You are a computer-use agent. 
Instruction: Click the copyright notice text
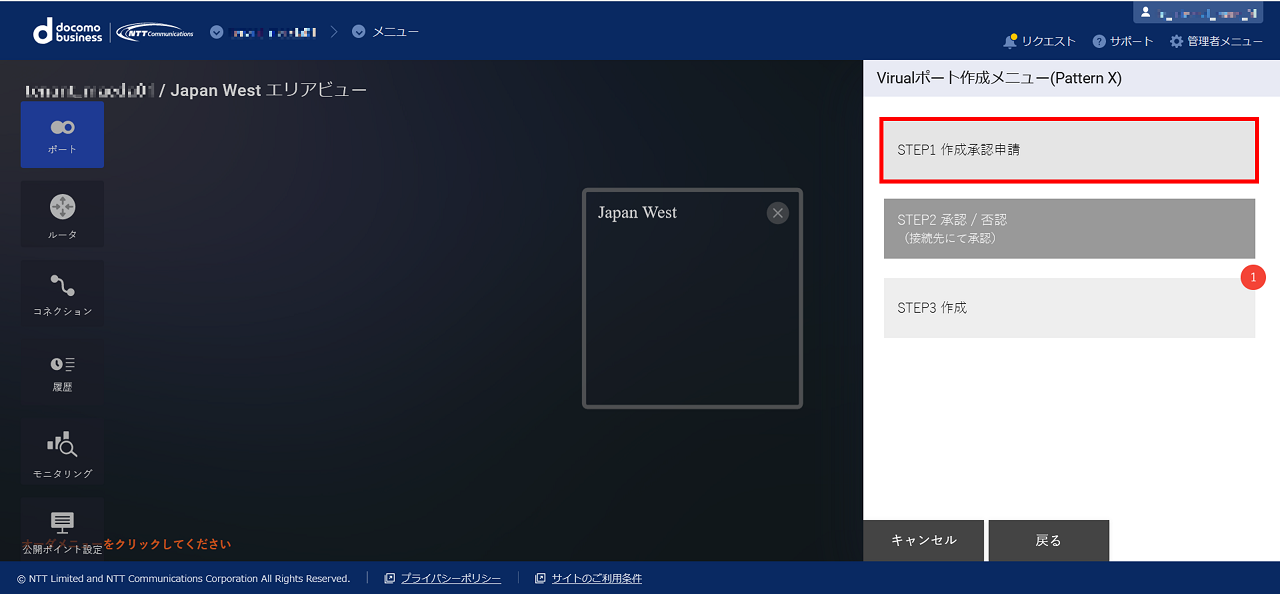pos(184,578)
